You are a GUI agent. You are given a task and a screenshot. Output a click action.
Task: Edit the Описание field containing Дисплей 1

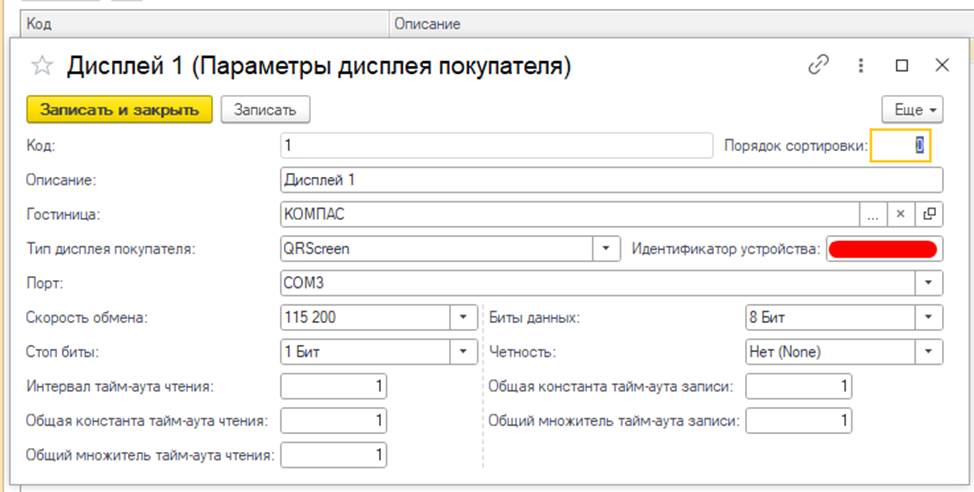pos(612,180)
